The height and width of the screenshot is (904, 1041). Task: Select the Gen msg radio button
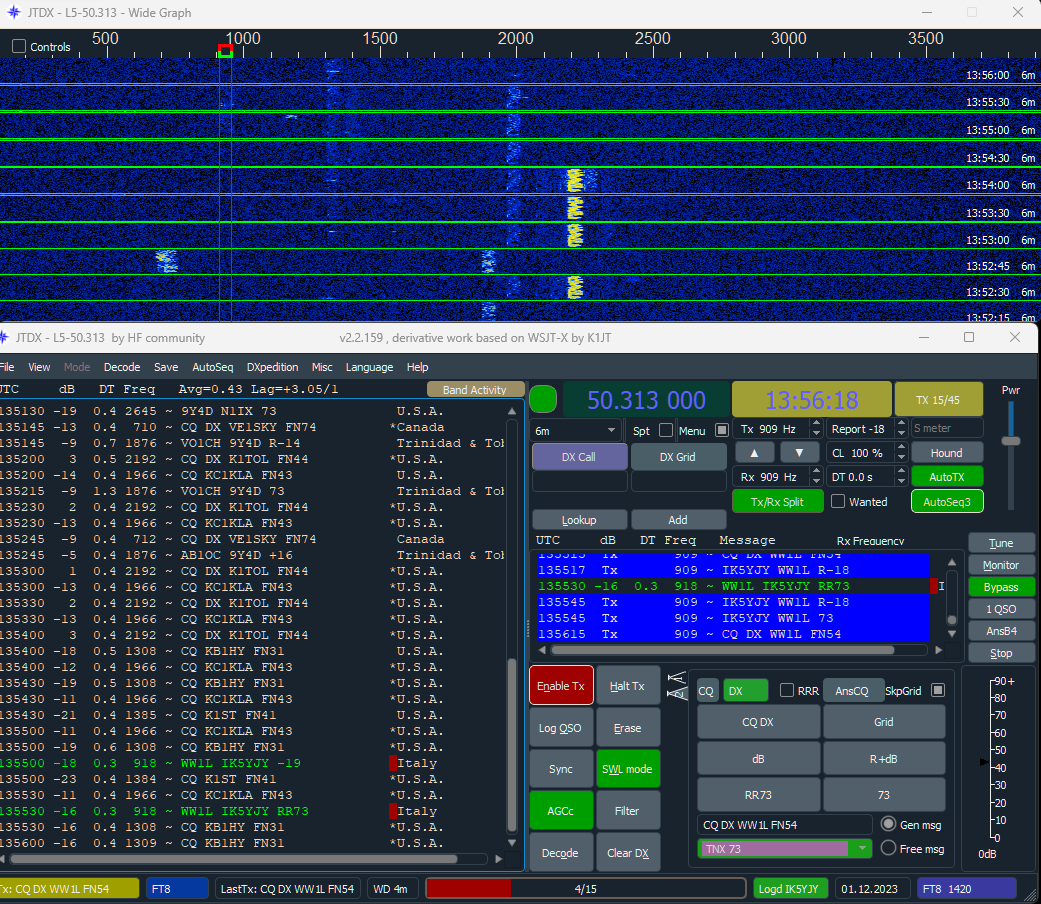click(888, 824)
